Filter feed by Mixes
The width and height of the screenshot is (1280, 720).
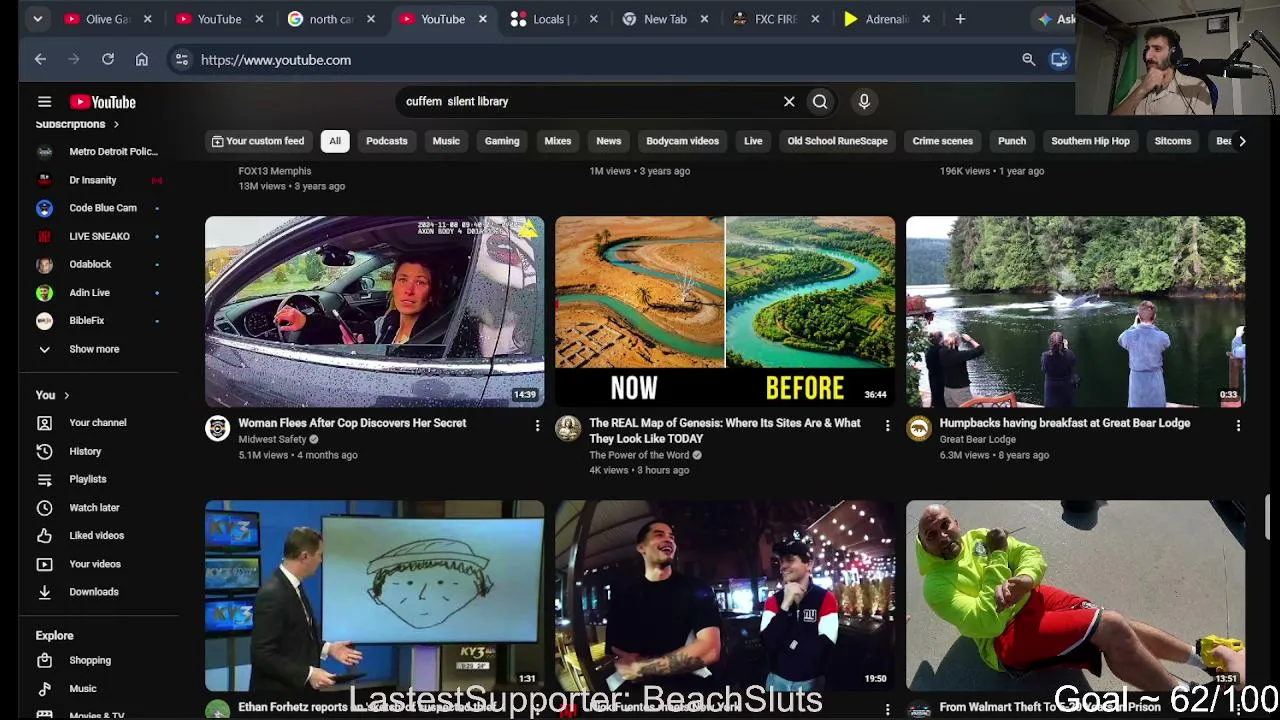tap(558, 141)
